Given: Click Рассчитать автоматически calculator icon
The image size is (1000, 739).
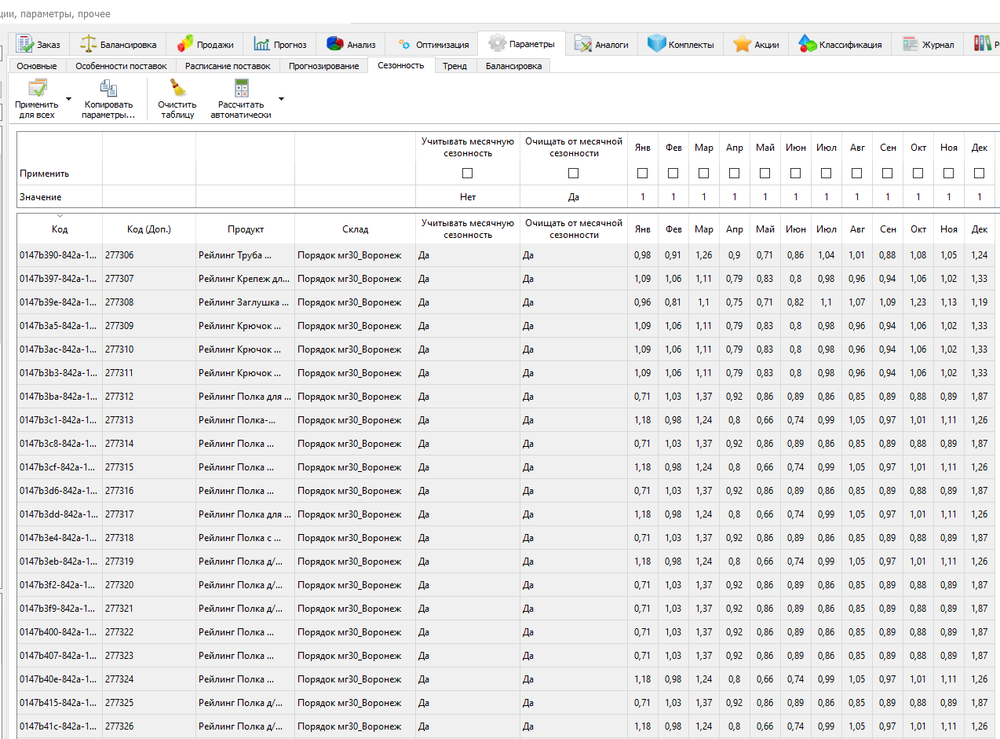Looking at the screenshot, I should (x=241, y=88).
